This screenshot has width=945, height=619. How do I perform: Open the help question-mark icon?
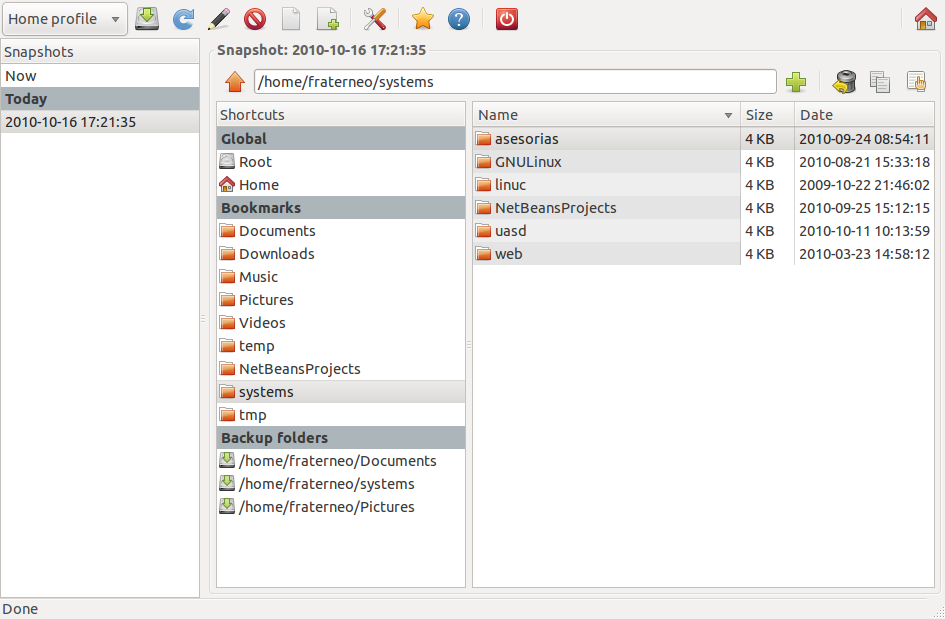tap(459, 19)
